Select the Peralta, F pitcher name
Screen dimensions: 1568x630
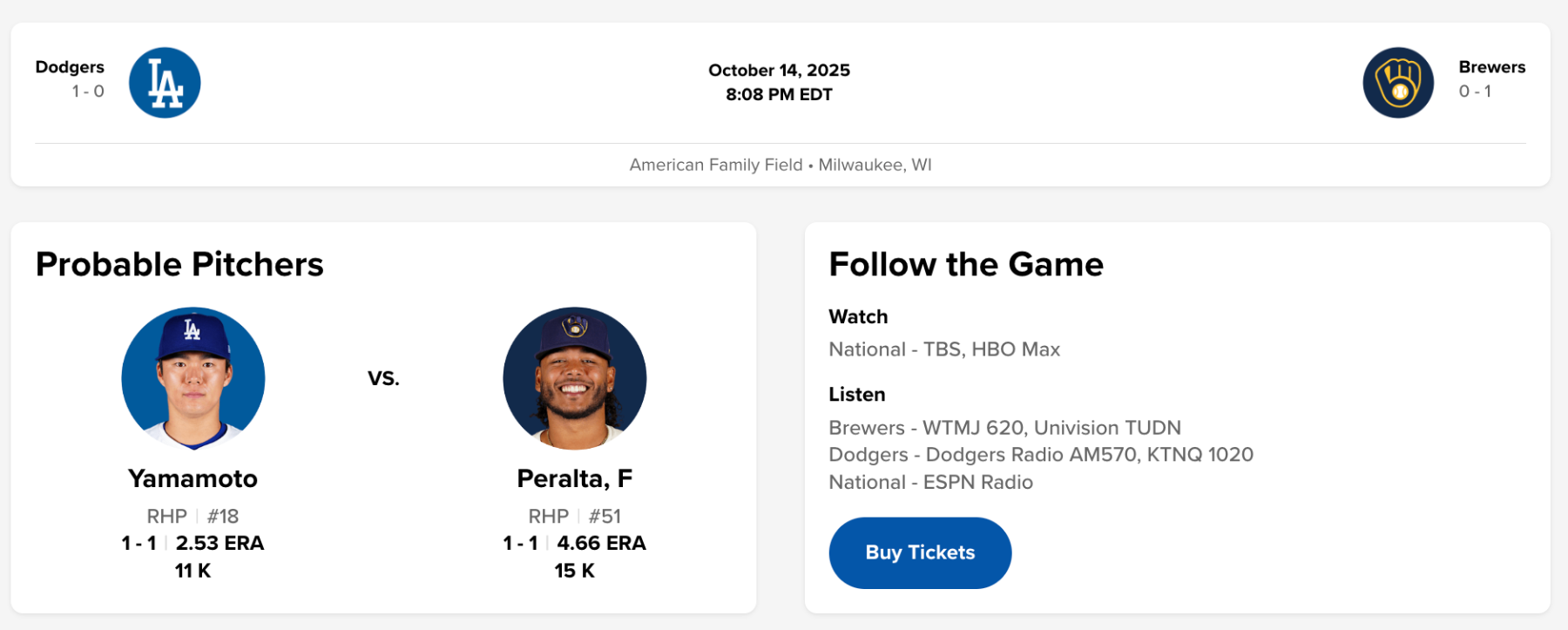[574, 478]
